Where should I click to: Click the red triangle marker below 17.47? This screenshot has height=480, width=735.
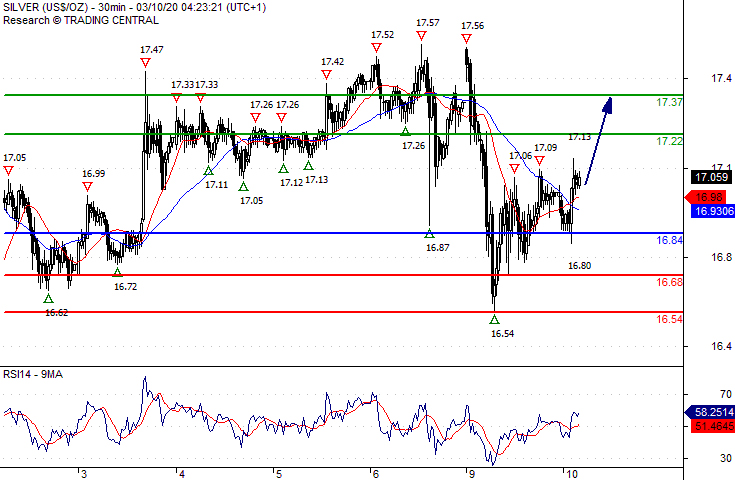145,63
